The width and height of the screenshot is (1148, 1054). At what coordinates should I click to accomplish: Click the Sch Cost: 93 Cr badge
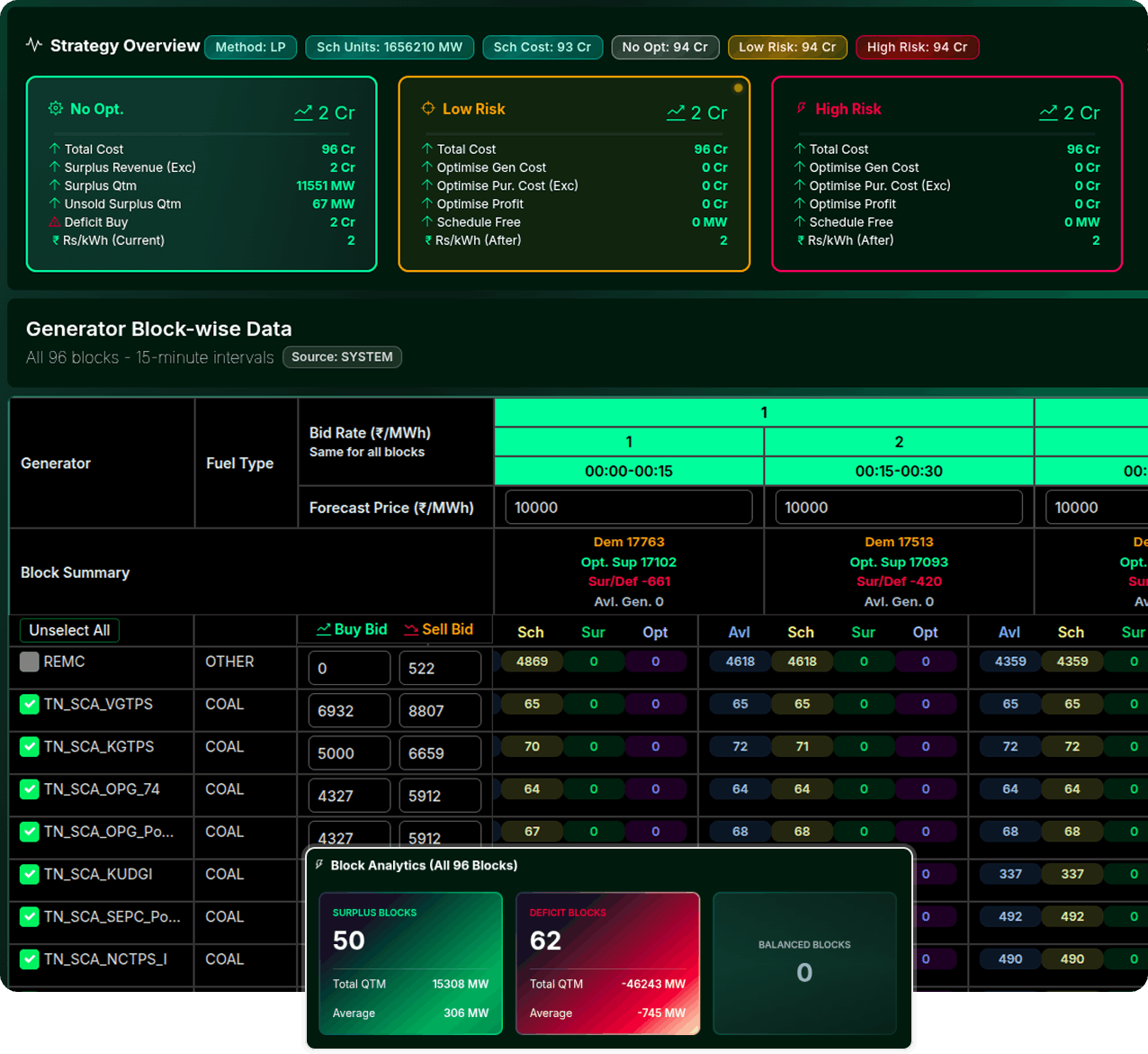(543, 47)
